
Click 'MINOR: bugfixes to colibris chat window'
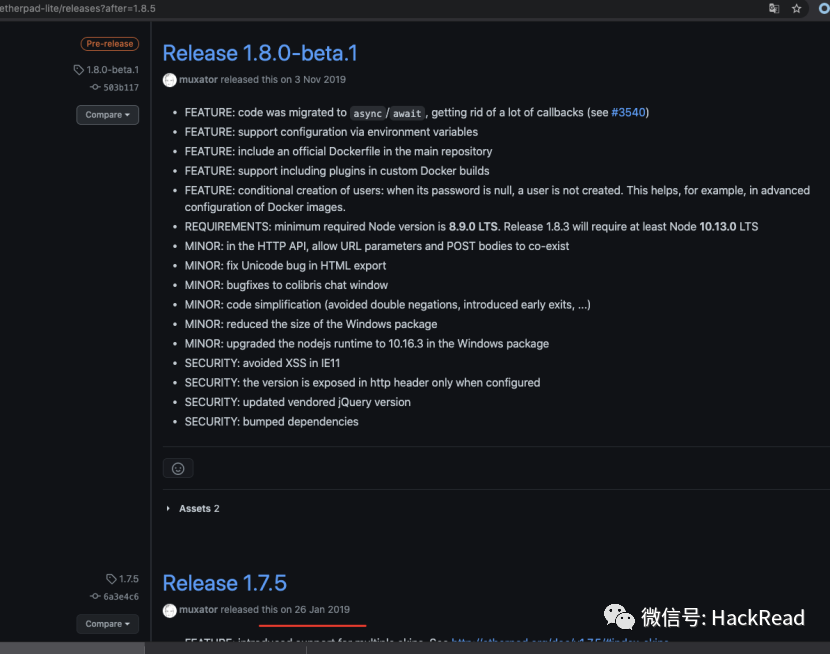[x=286, y=285]
